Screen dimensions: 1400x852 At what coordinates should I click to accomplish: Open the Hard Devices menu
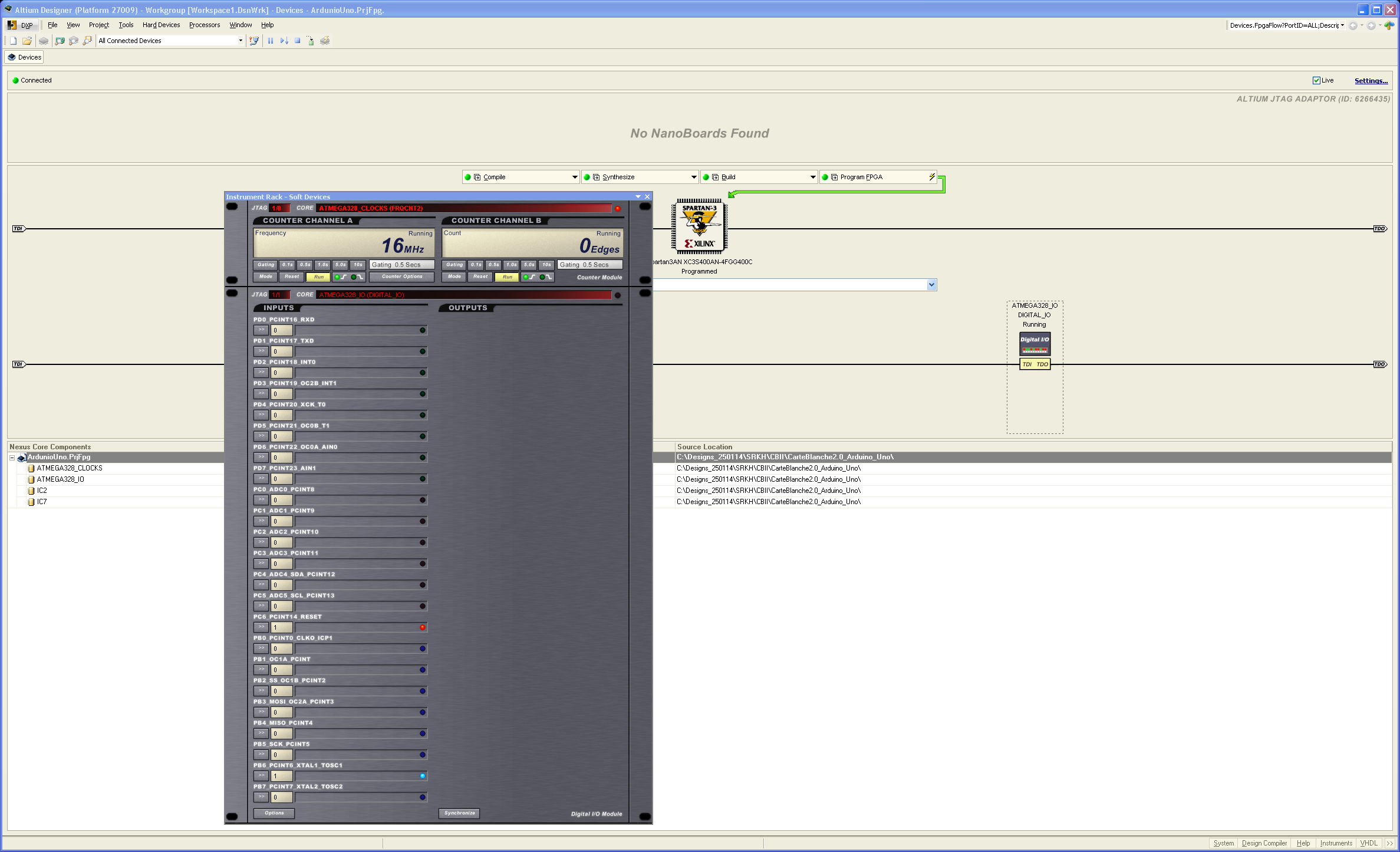(161, 25)
